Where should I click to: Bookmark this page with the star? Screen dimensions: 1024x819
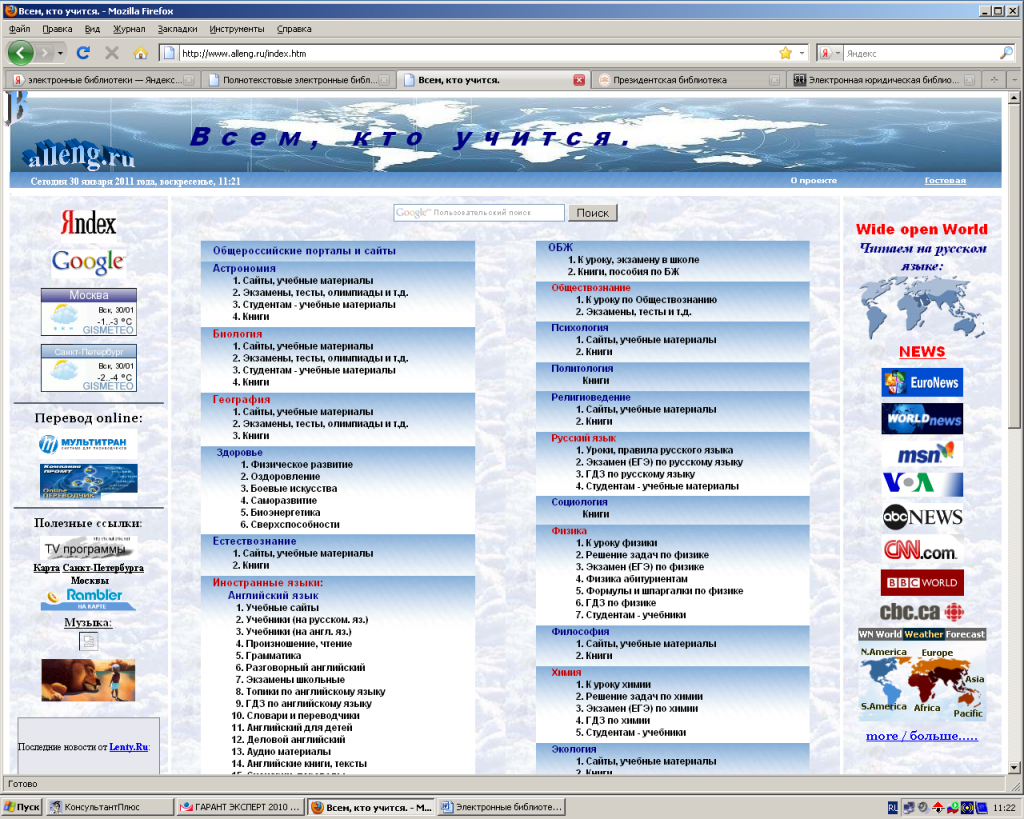[785, 53]
